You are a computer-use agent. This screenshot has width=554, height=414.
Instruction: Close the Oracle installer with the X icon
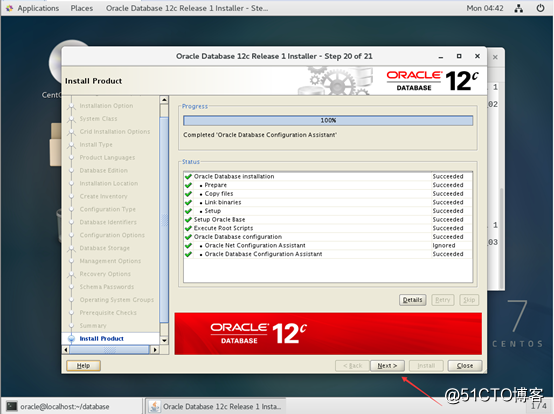[477, 56]
